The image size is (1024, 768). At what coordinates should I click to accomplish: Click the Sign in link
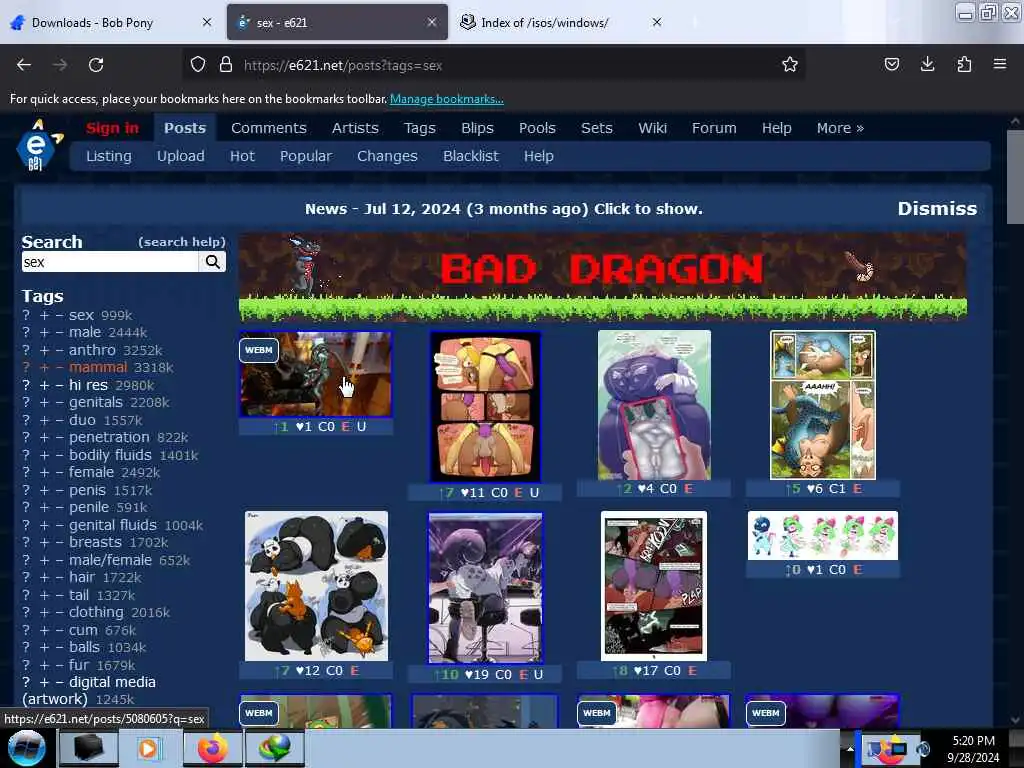coord(112,128)
